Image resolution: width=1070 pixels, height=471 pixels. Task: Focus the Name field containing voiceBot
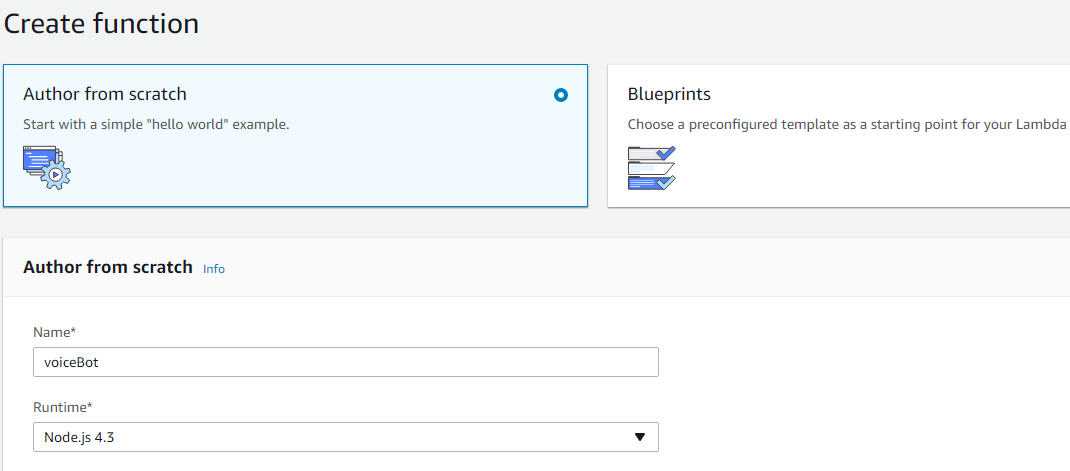point(346,362)
